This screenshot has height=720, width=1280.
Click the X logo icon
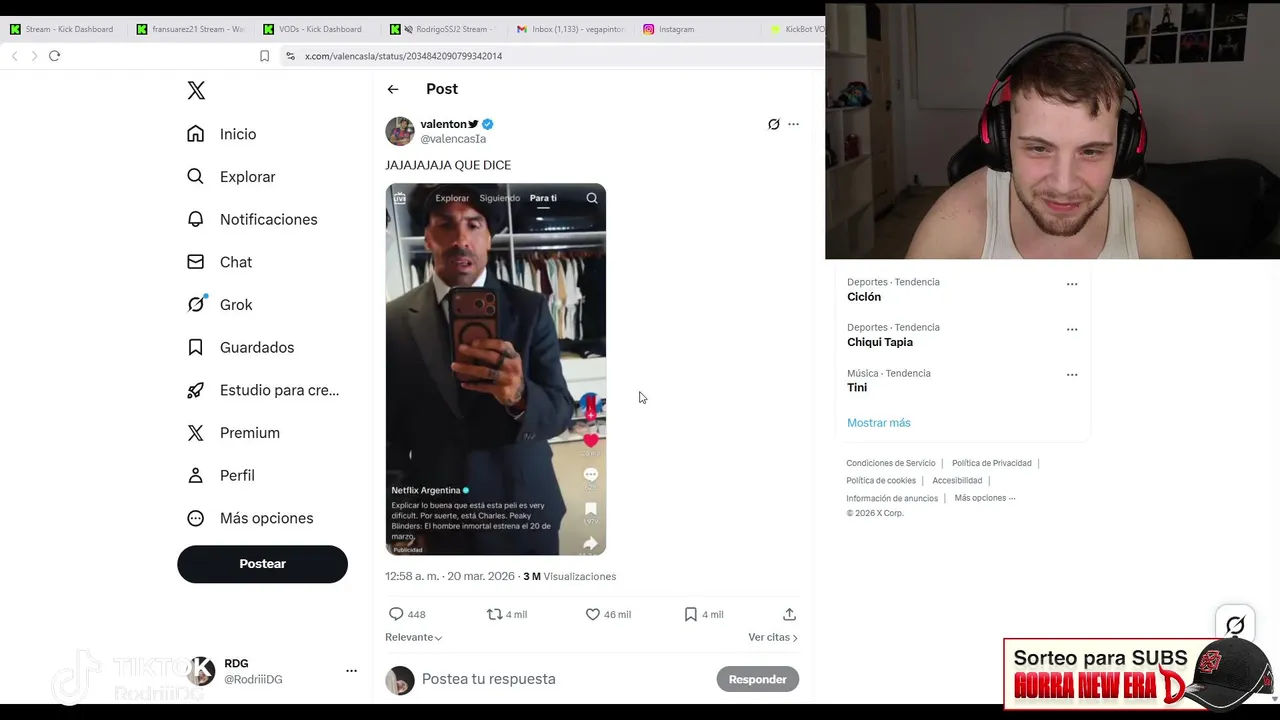(196, 91)
